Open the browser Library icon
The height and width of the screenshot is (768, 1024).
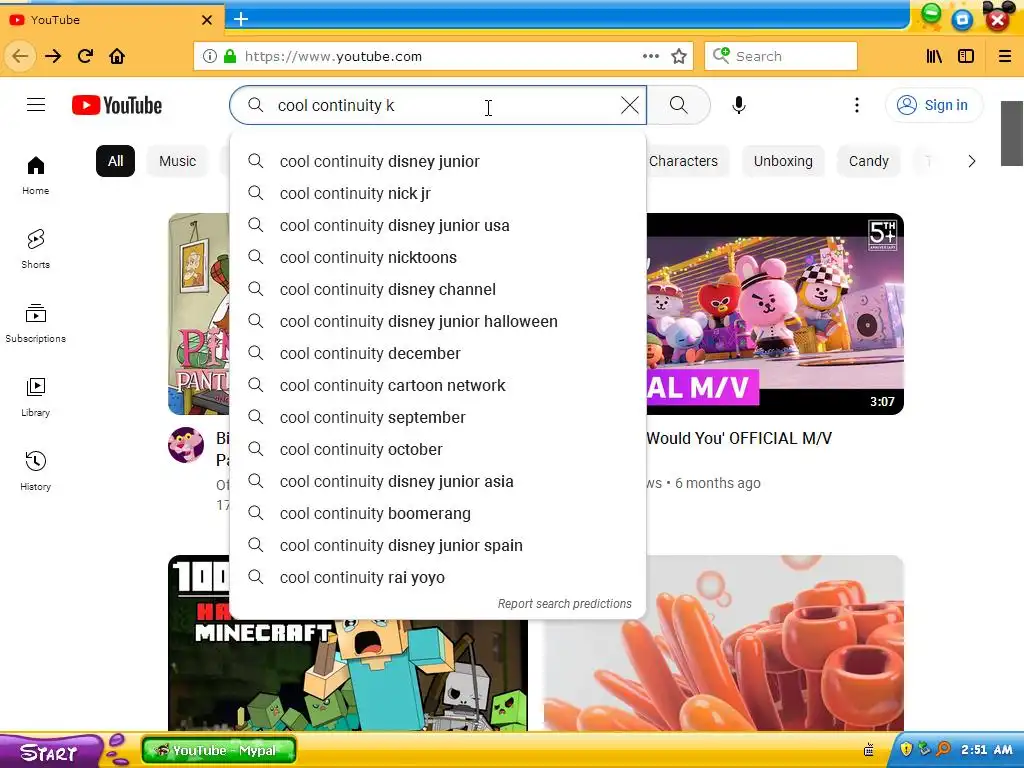click(934, 56)
